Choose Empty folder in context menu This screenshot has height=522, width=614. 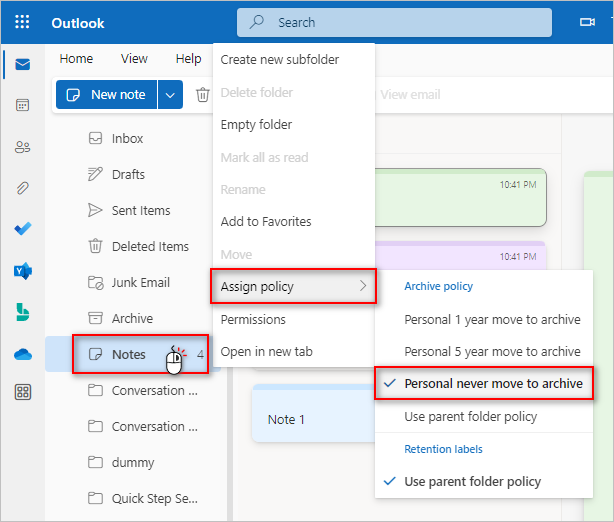[293, 125]
